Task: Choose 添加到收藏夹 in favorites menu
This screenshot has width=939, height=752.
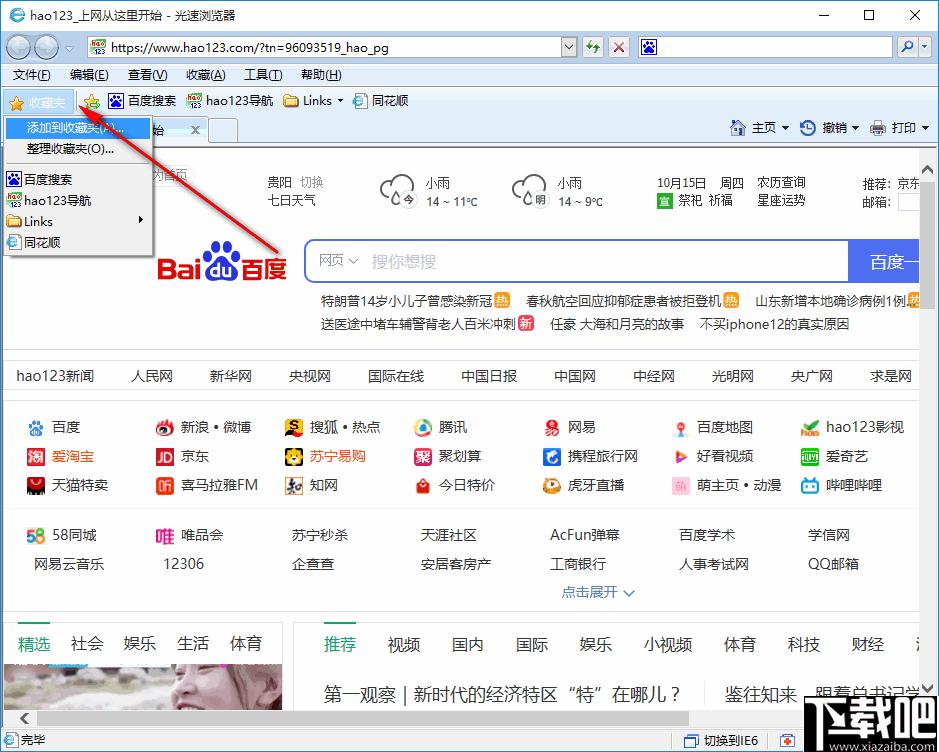Action: (x=78, y=128)
